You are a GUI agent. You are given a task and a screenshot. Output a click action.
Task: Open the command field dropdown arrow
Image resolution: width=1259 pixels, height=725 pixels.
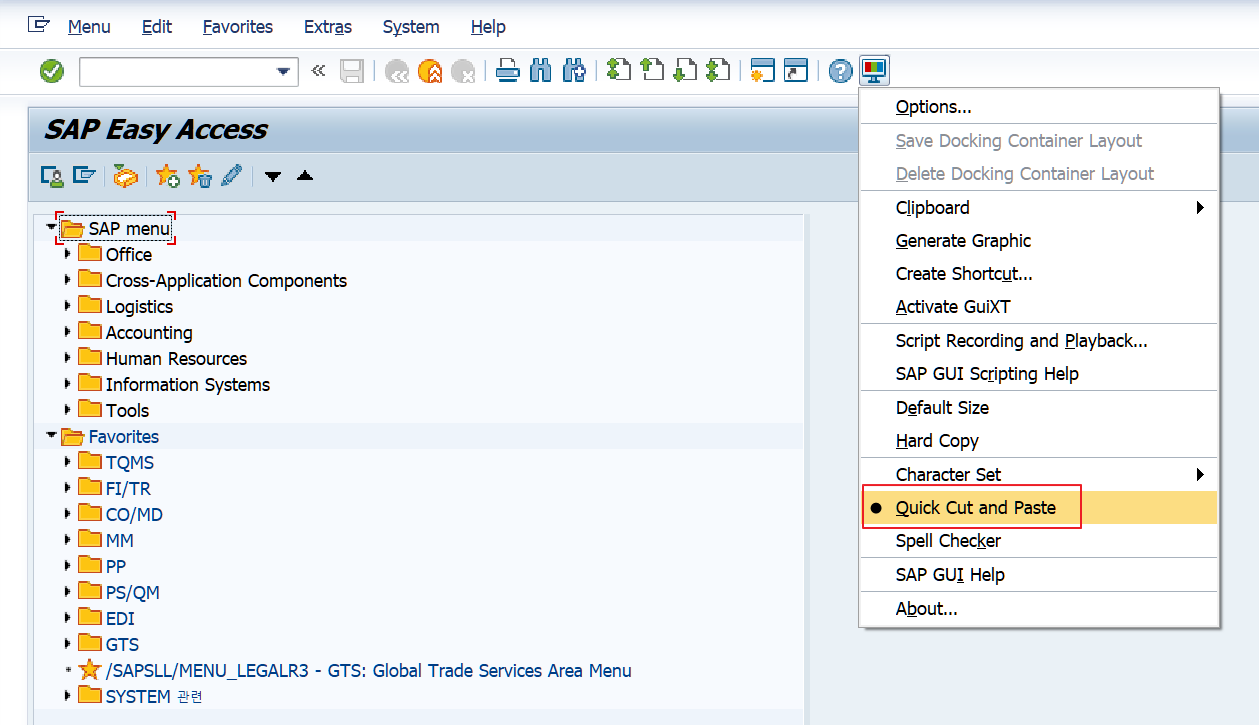[284, 72]
